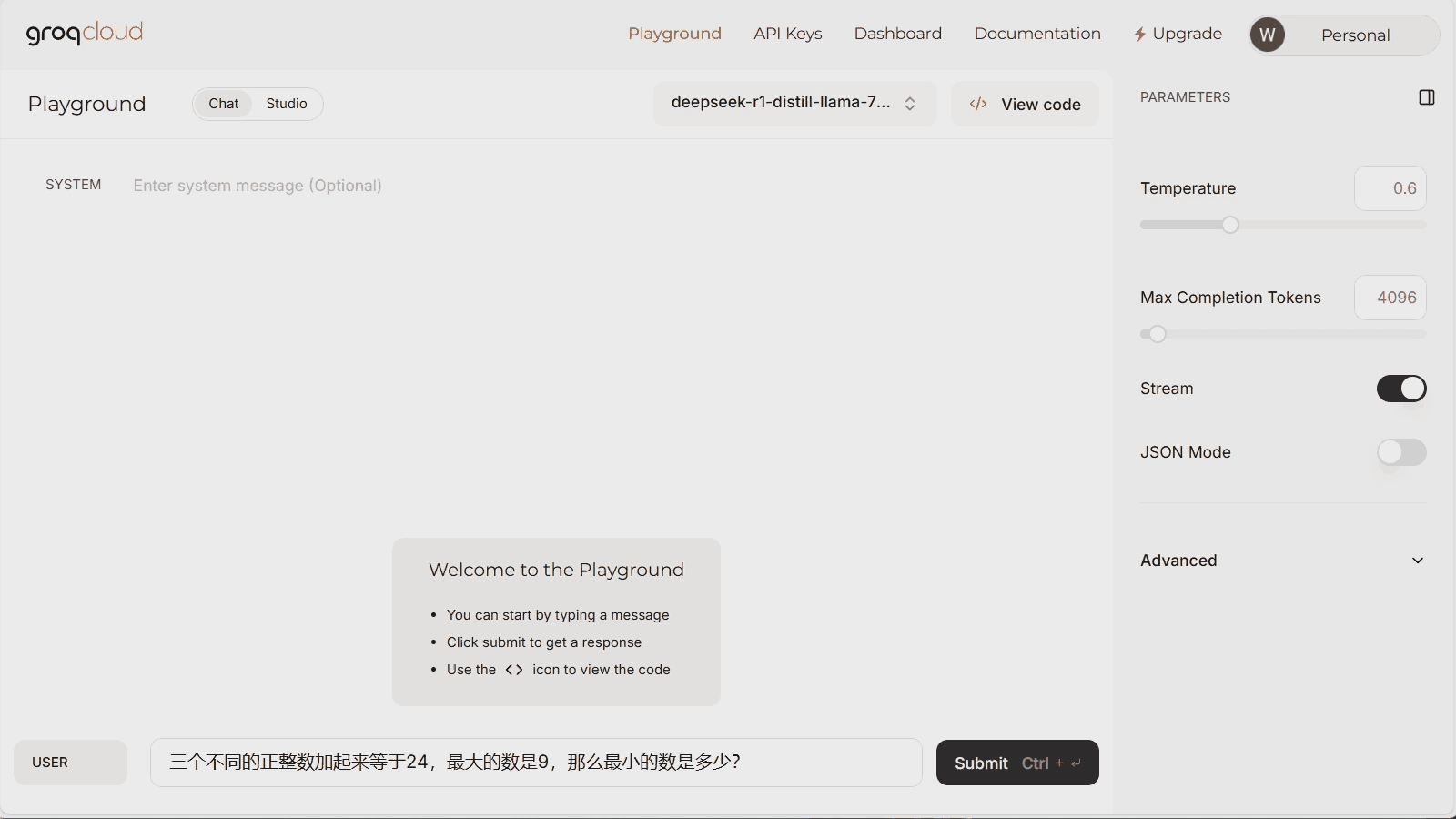
Task: Click the Temperature slider handle
Action: pos(1230,225)
